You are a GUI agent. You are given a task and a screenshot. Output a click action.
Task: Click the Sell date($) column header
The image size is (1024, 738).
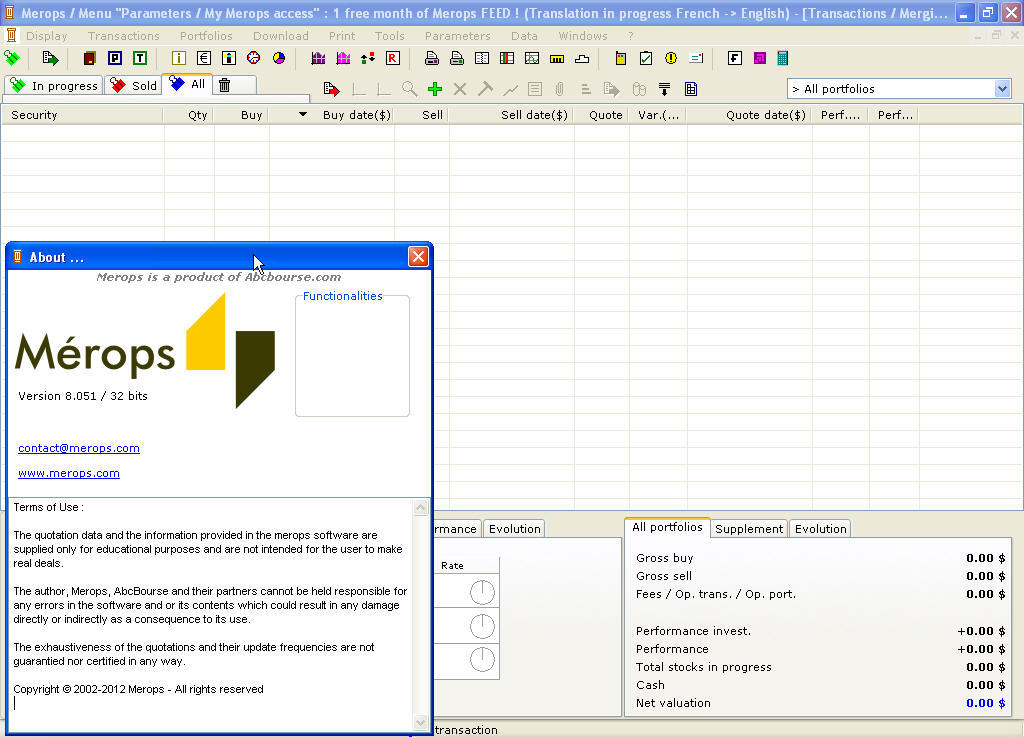pyautogui.click(x=511, y=115)
